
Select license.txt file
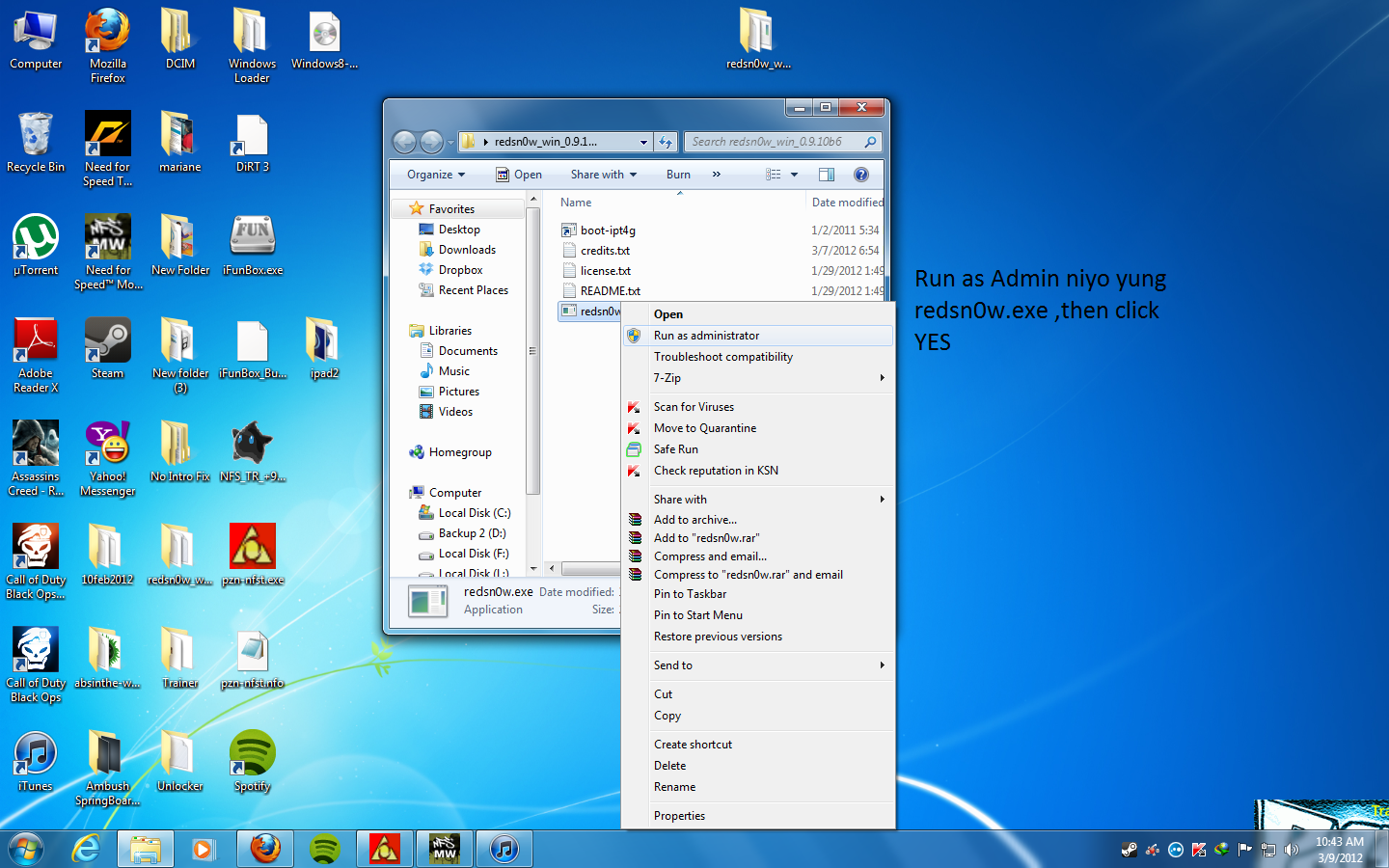[x=606, y=271]
